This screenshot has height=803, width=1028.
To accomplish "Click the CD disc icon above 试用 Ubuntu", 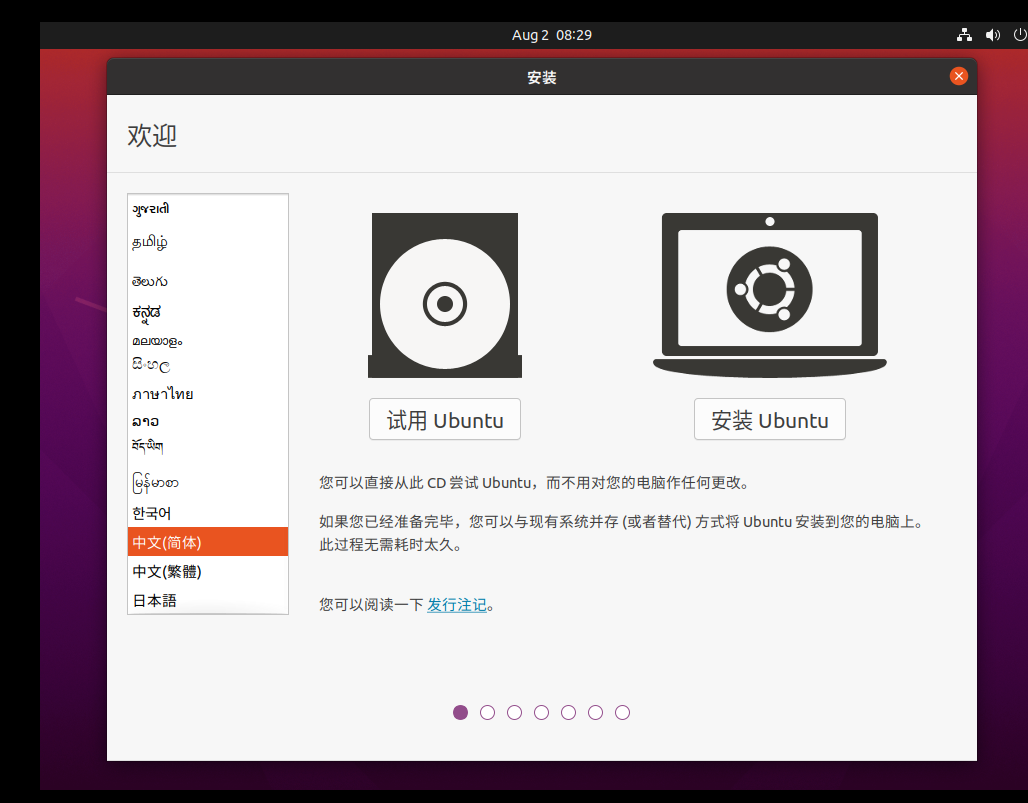I will pos(445,295).
